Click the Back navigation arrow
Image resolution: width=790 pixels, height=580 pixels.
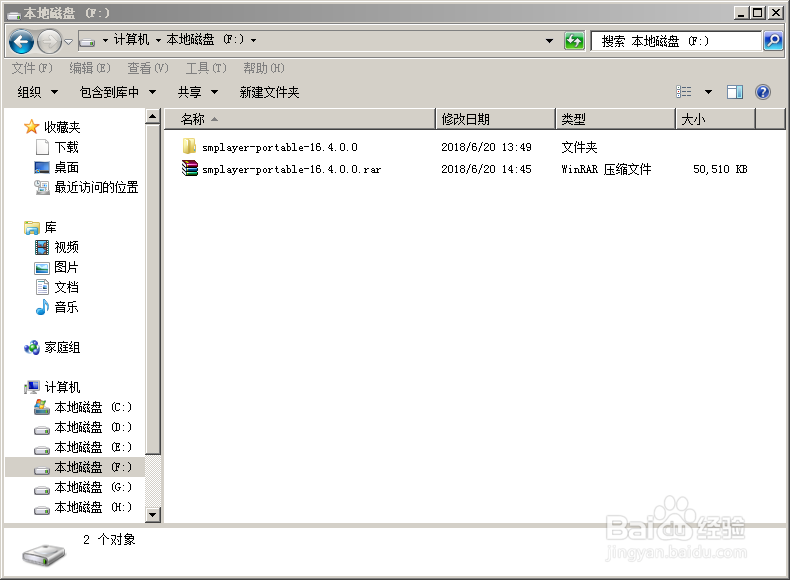[22, 41]
